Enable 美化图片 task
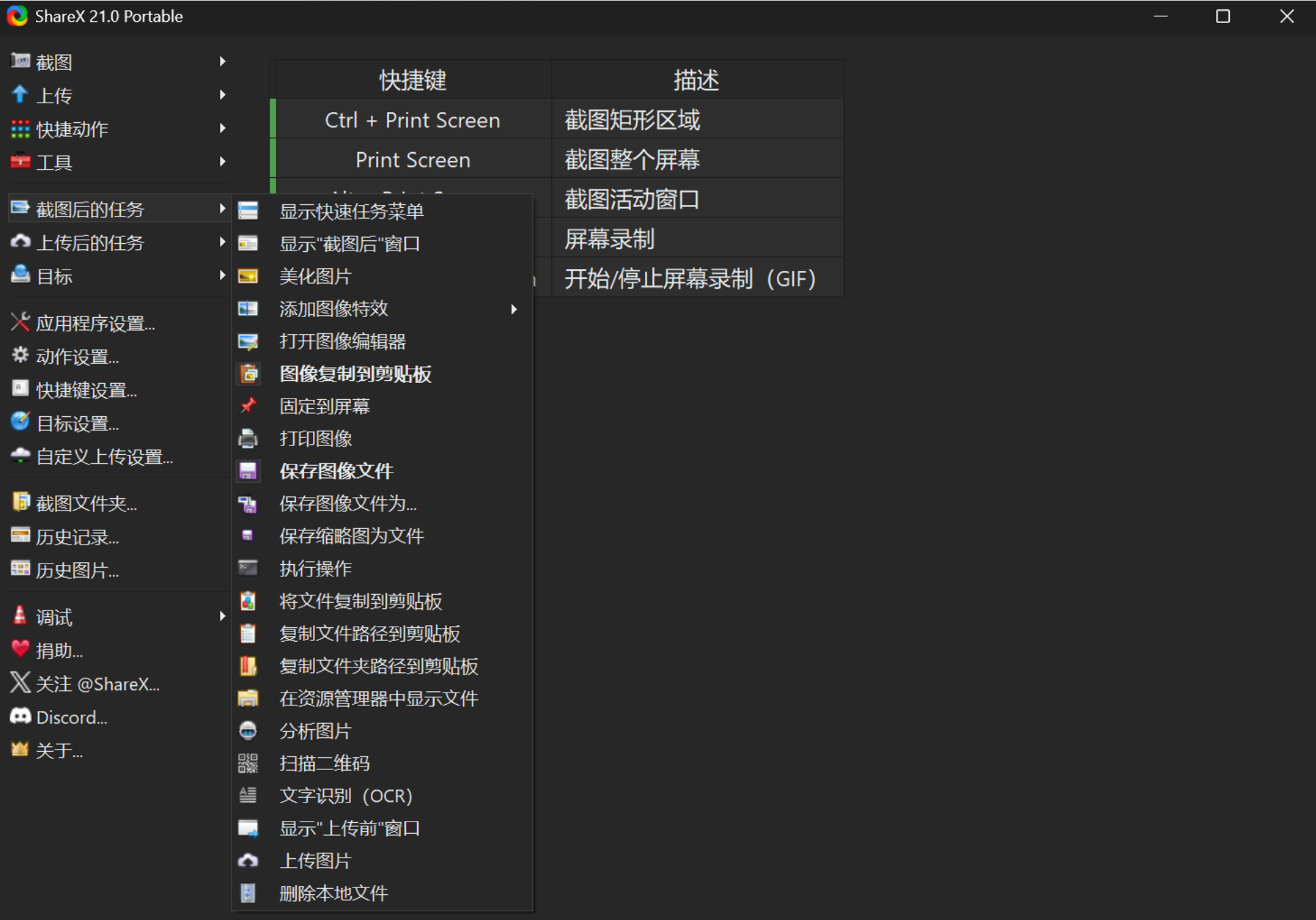This screenshot has width=1316, height=920. coord(382,276)
